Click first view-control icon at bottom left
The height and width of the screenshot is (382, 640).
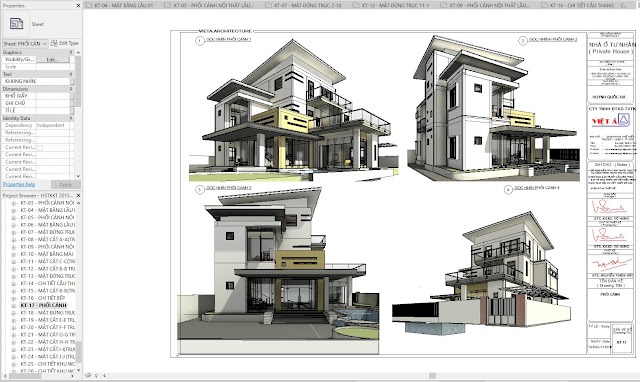click(x=88, y=375)
